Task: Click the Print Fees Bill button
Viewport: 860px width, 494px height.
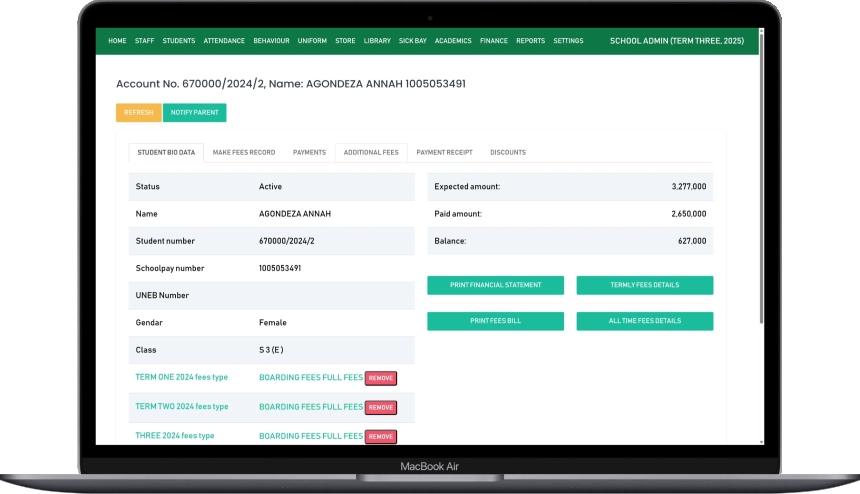Action: click(x=495, y=321)
